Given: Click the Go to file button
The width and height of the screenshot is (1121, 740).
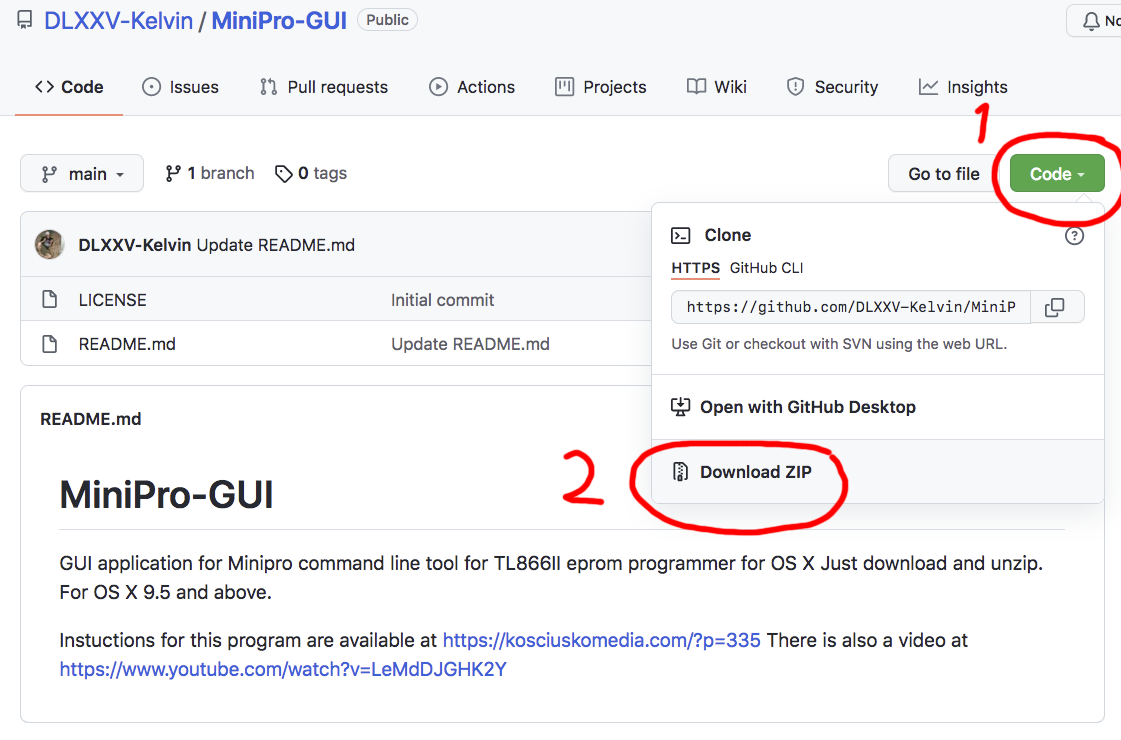Looking at the screenshot, I should click(x=944, y=174).
